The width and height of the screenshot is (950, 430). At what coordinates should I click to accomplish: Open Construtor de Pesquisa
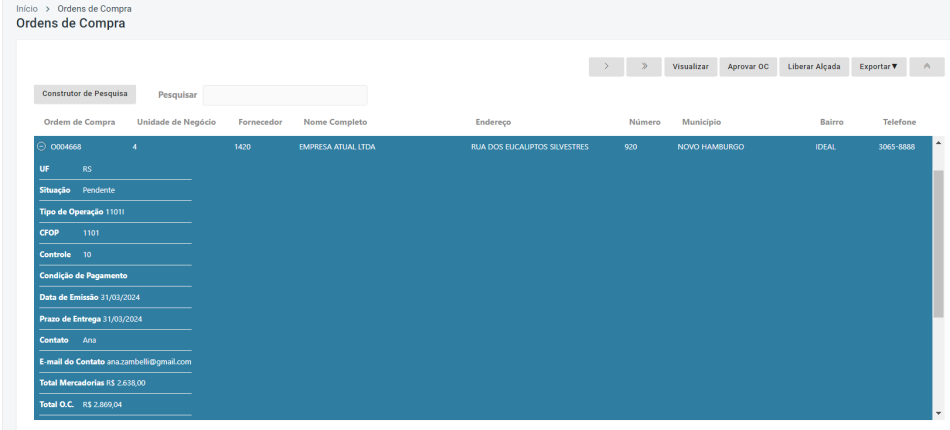click(85, 94)
